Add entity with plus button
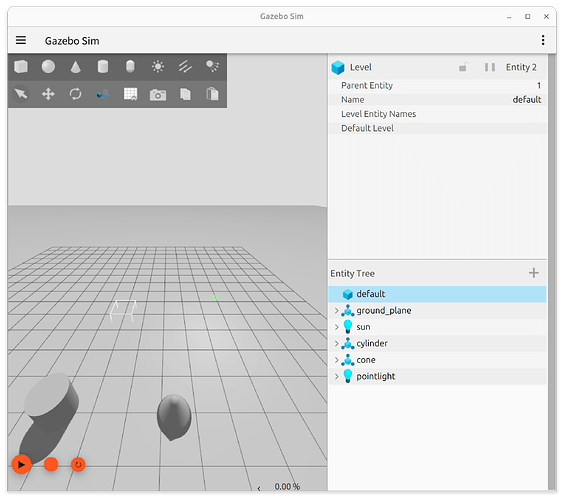Screen dimensions: 564x500 (534, 273)
